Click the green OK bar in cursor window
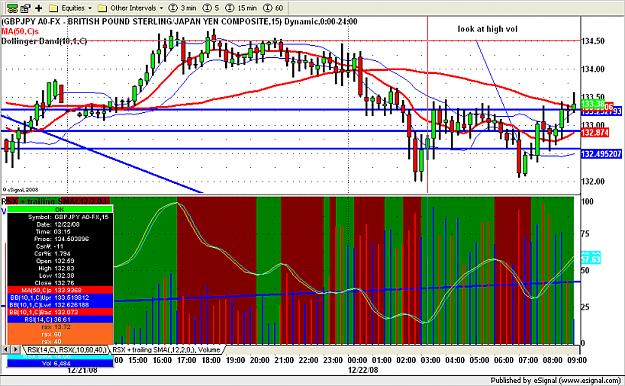 pyautogui.click(x=60, y=209)
